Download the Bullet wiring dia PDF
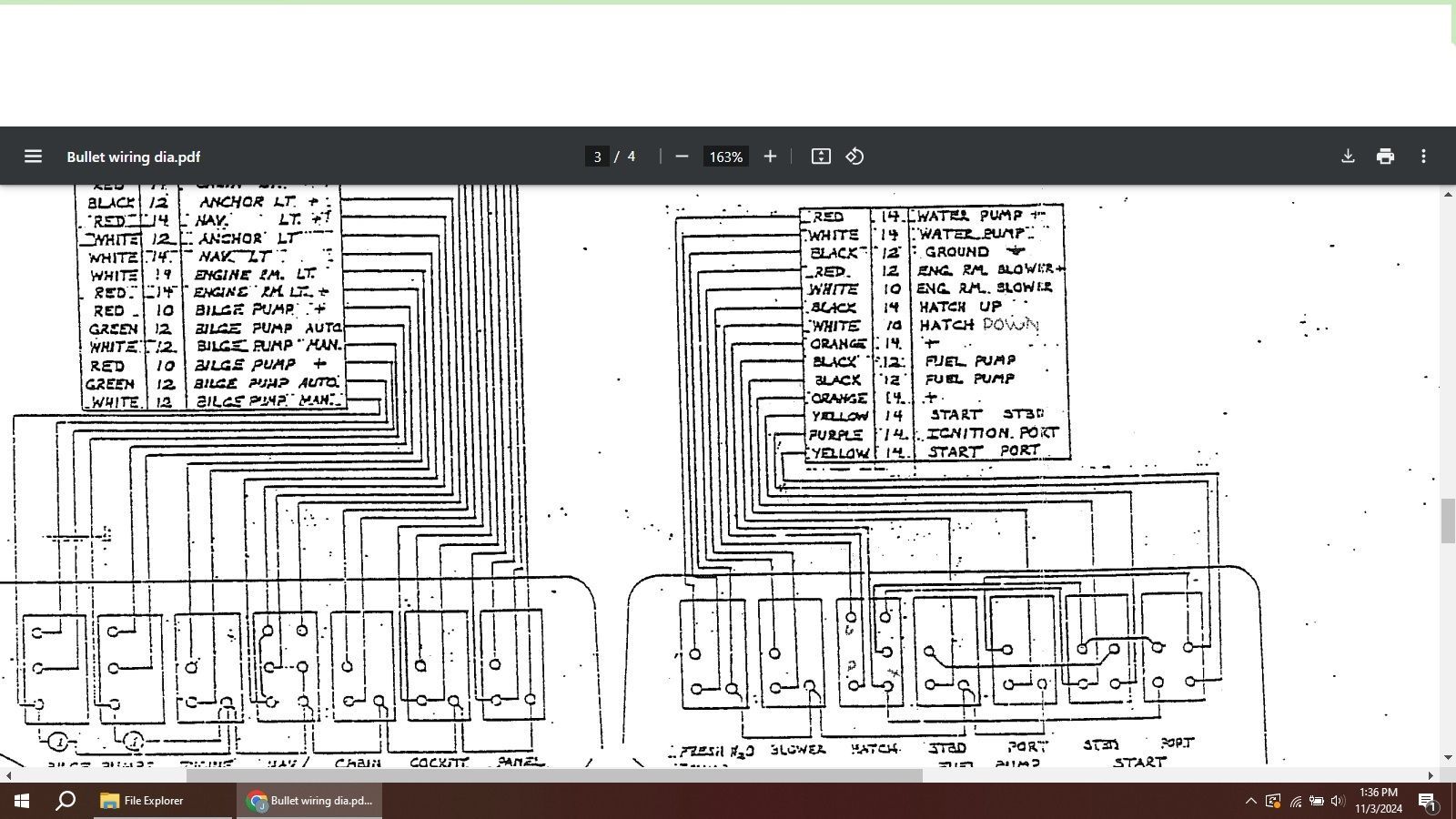Screen dimensions: 1456x819 coord(1348,157)
